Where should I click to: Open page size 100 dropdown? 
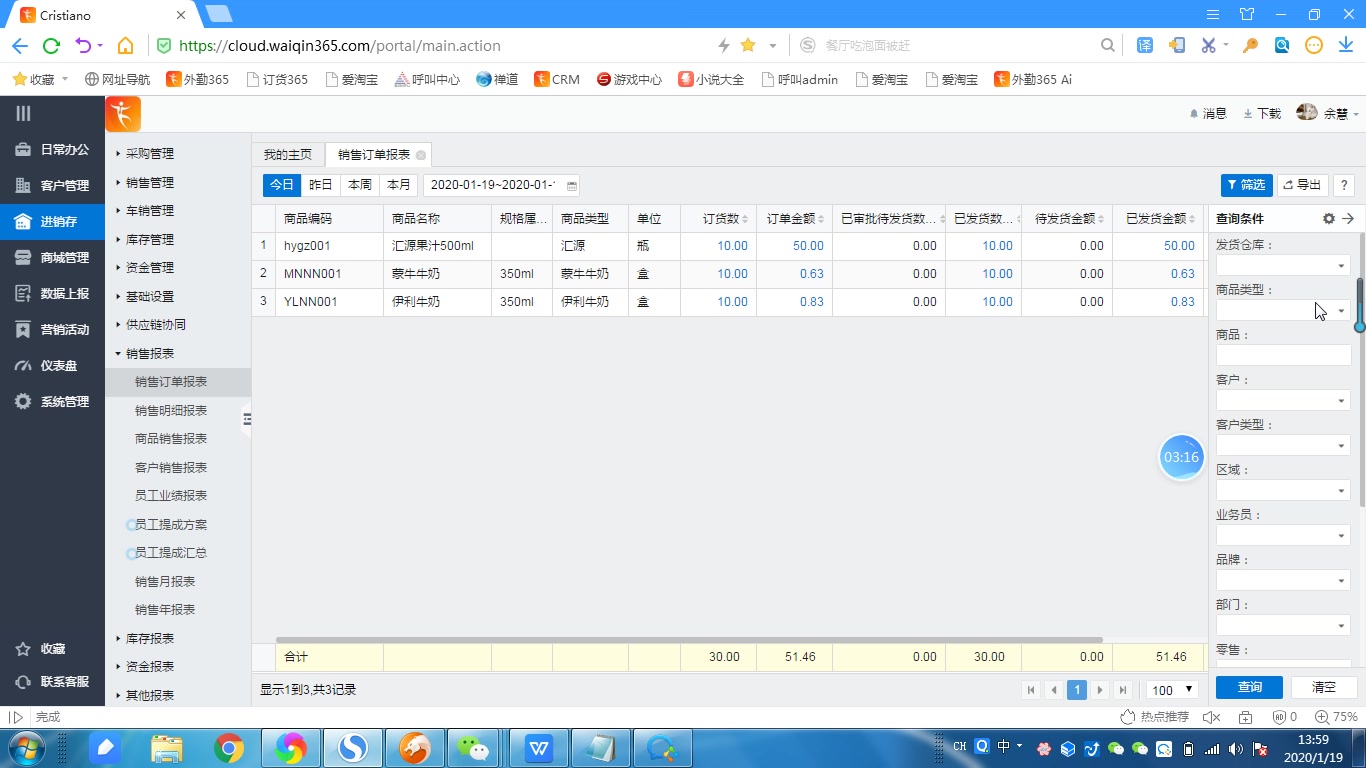click(x=1172, y=690)
